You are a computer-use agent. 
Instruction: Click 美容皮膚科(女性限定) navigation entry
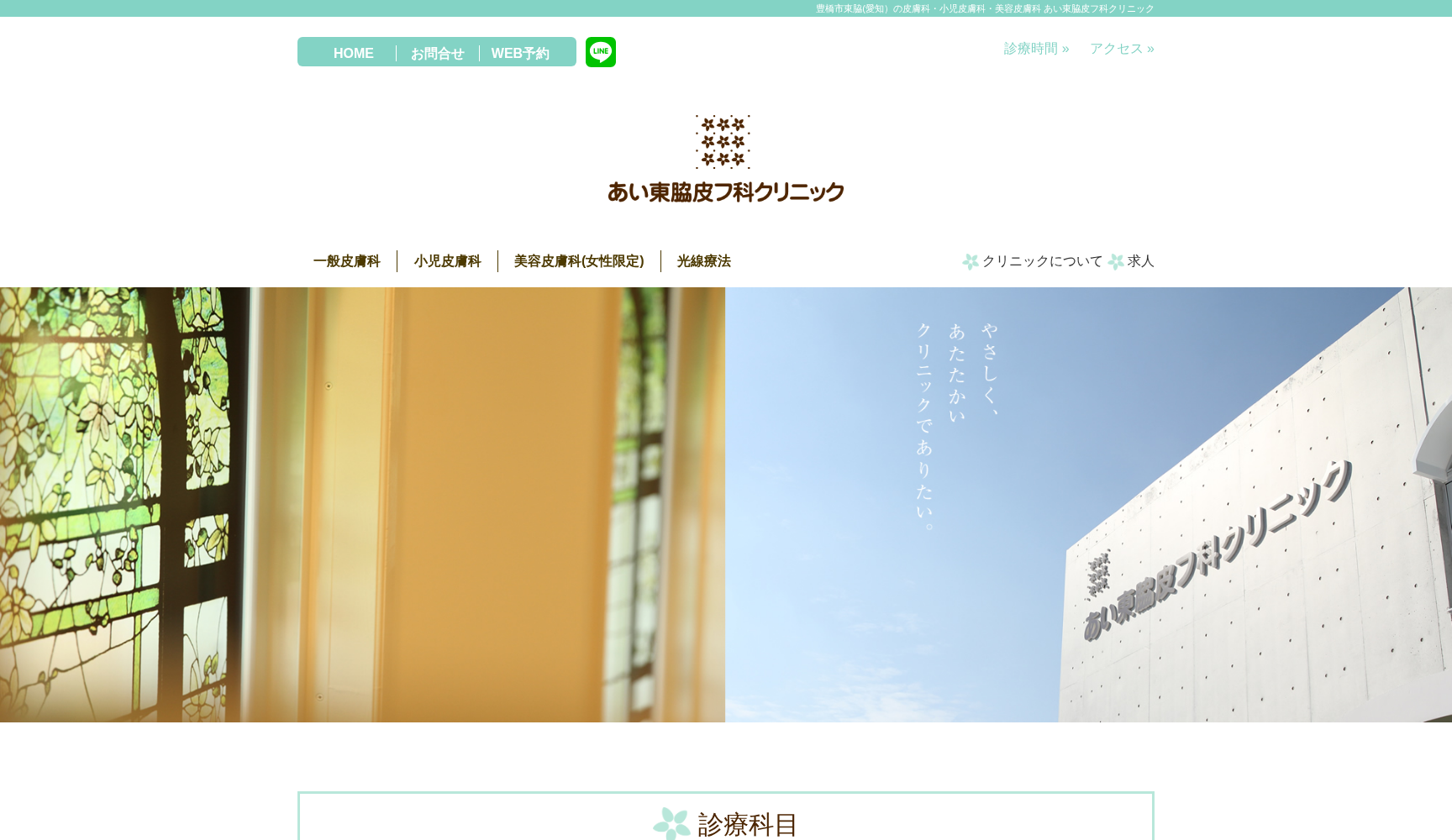coord(580,261)
